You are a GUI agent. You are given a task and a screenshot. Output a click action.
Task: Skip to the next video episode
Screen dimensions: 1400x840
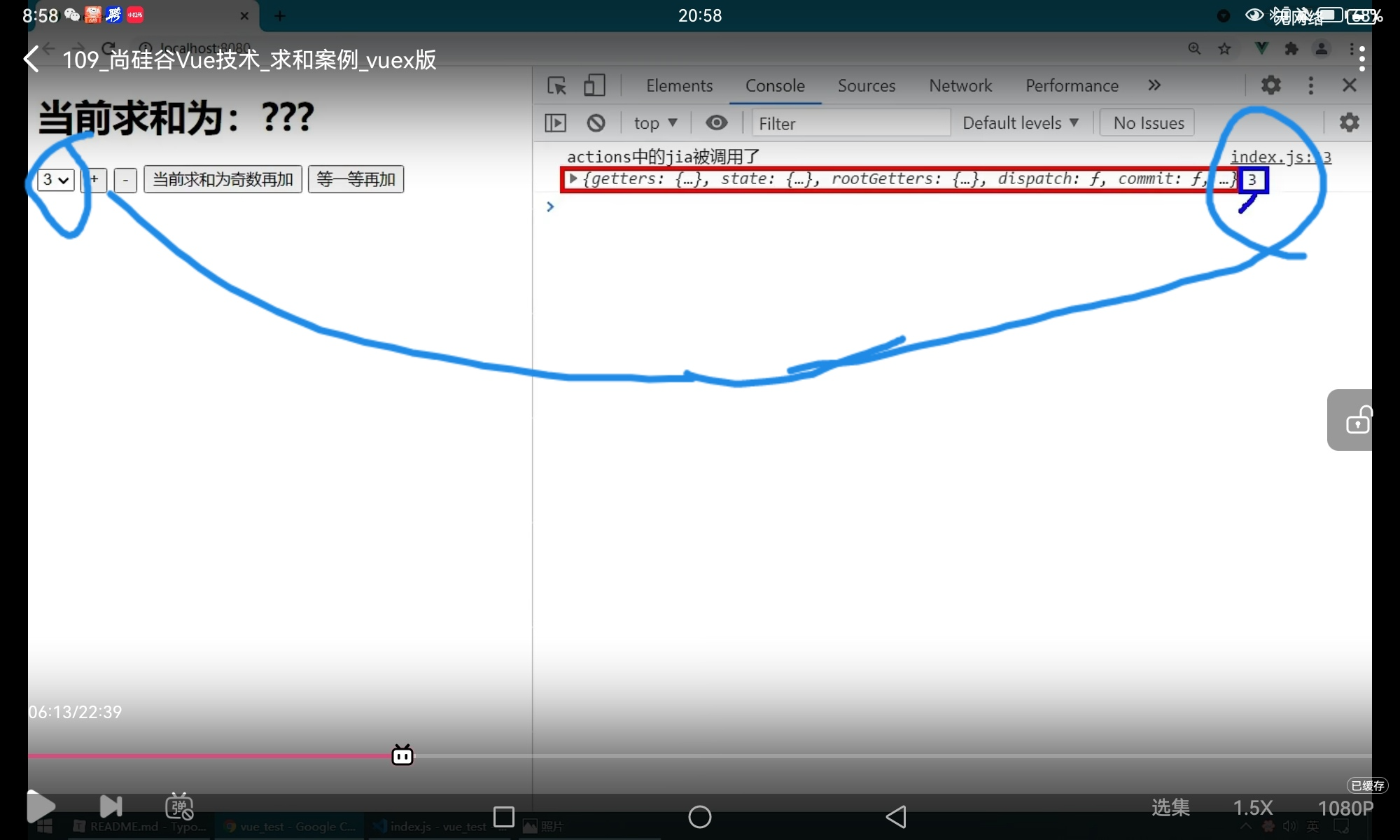point(111,806)
